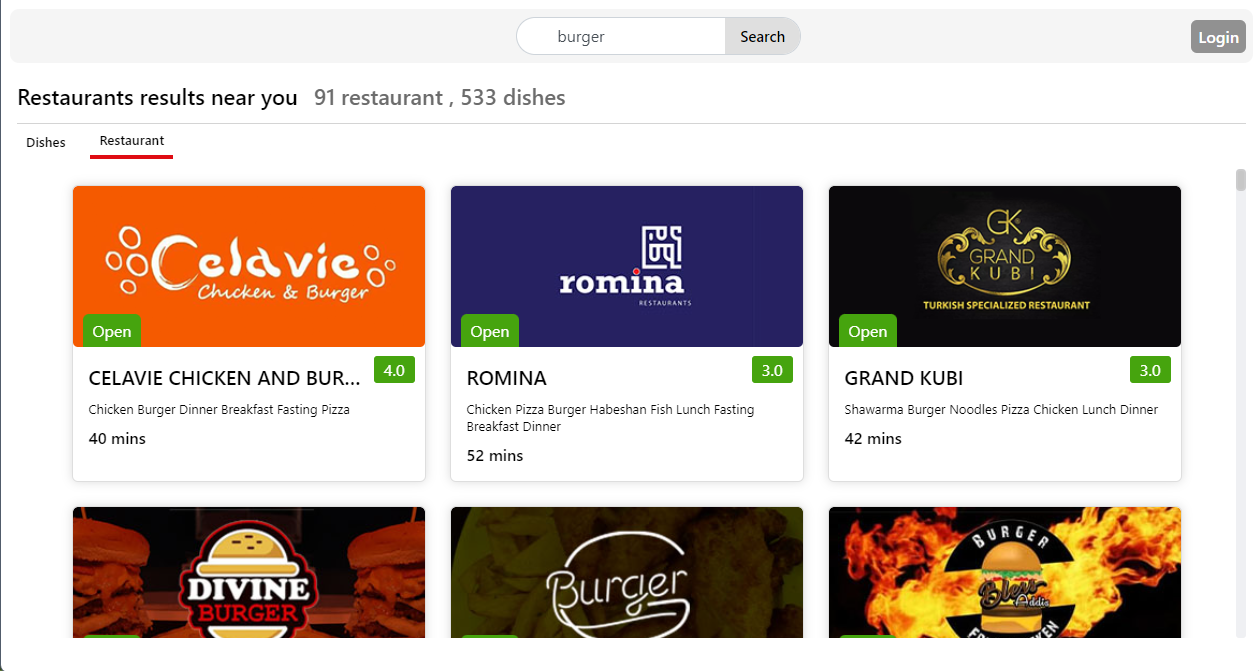Open the Romina restaurants banner image
Screen dimensions: 1259x671
point(627,266)
